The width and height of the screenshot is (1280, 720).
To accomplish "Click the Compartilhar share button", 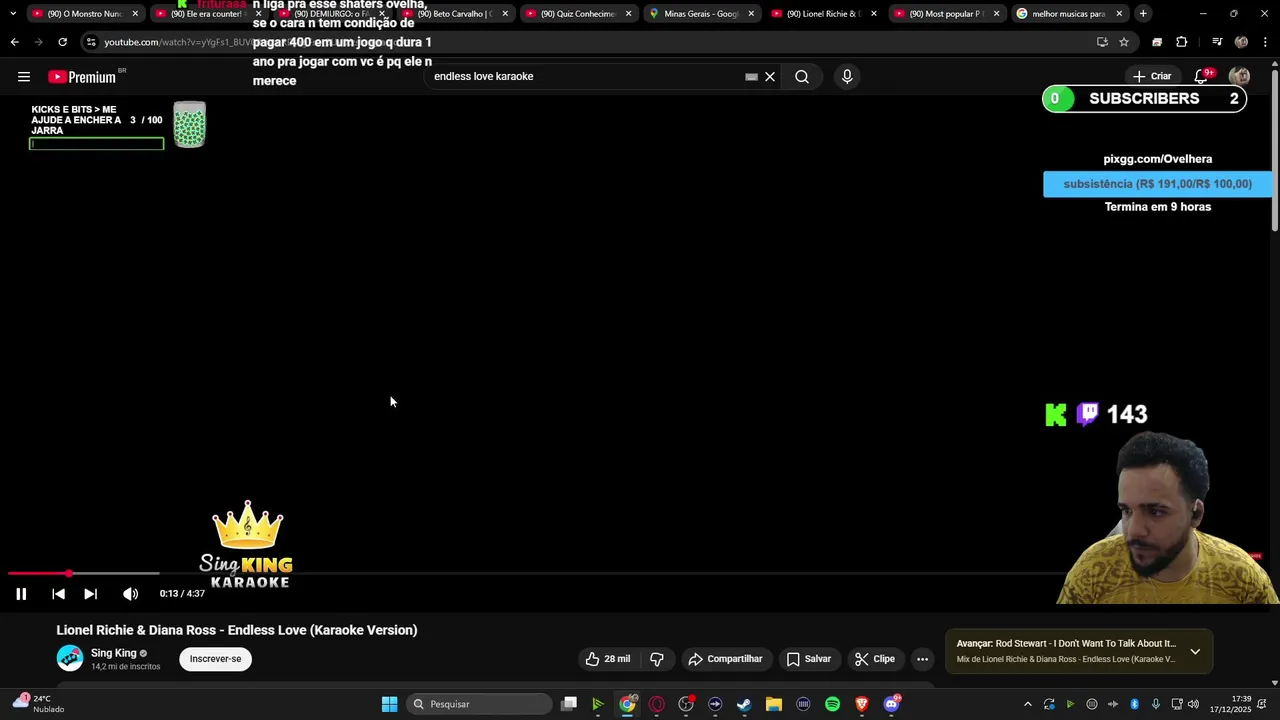I will 725,659.
